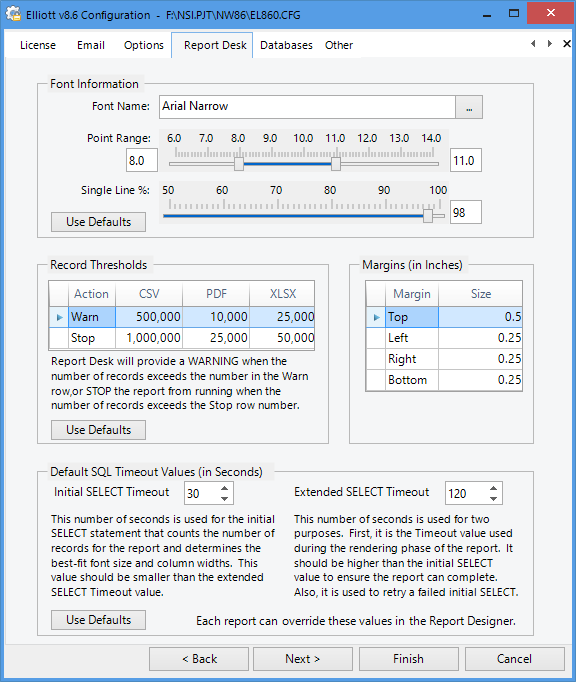The width and height of the screenshot is (576, 682).
Task: Click the tab strip right scroll arrow
Action: [x=550, y=43]
